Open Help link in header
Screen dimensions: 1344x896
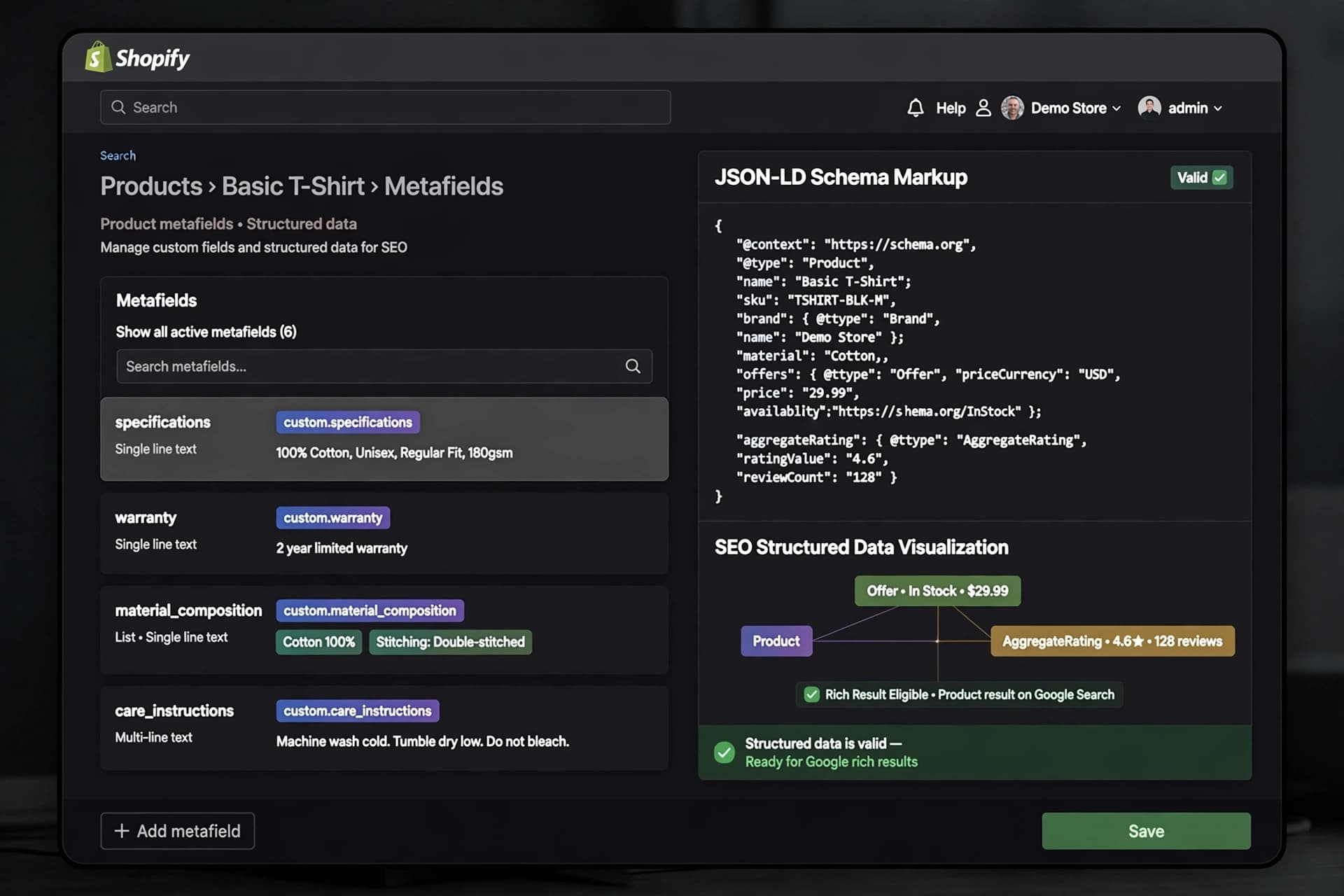[x=951, y=108]
